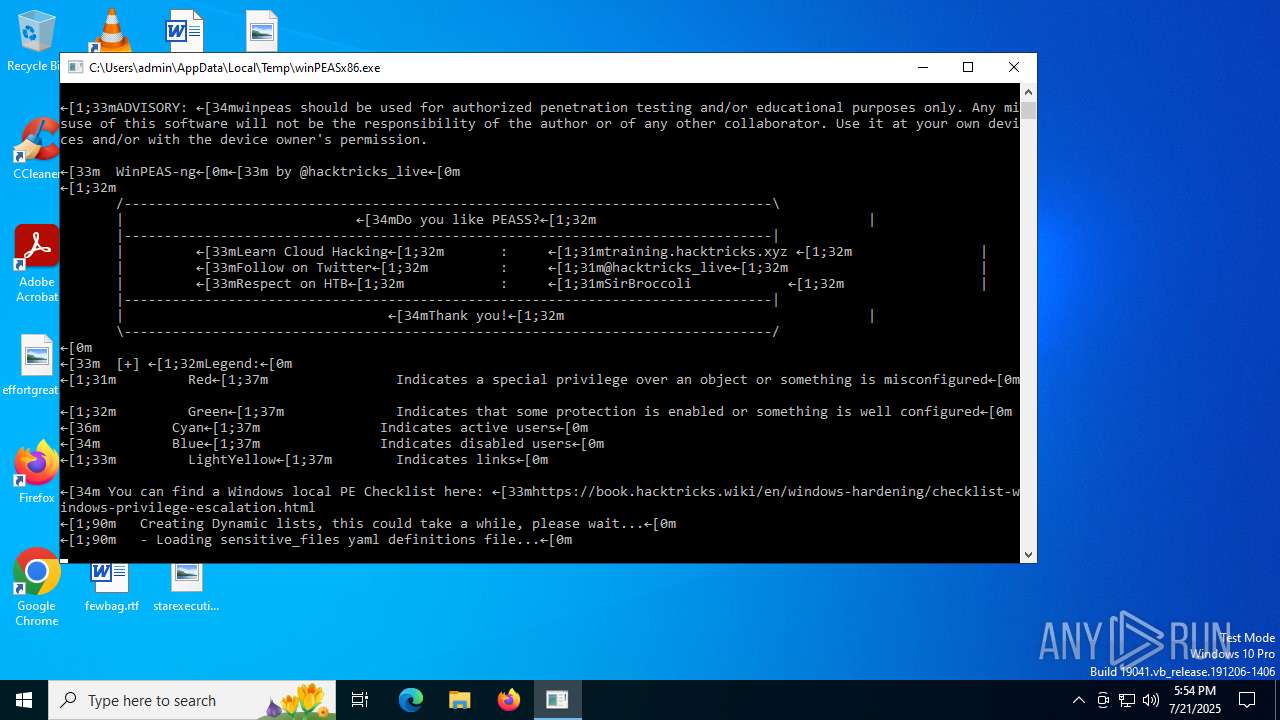The width and height of the screenshot is (1280, 720).
Task: Launch VLC media player from the desktop
Action: pyautogui.click(x=112, y=30)
